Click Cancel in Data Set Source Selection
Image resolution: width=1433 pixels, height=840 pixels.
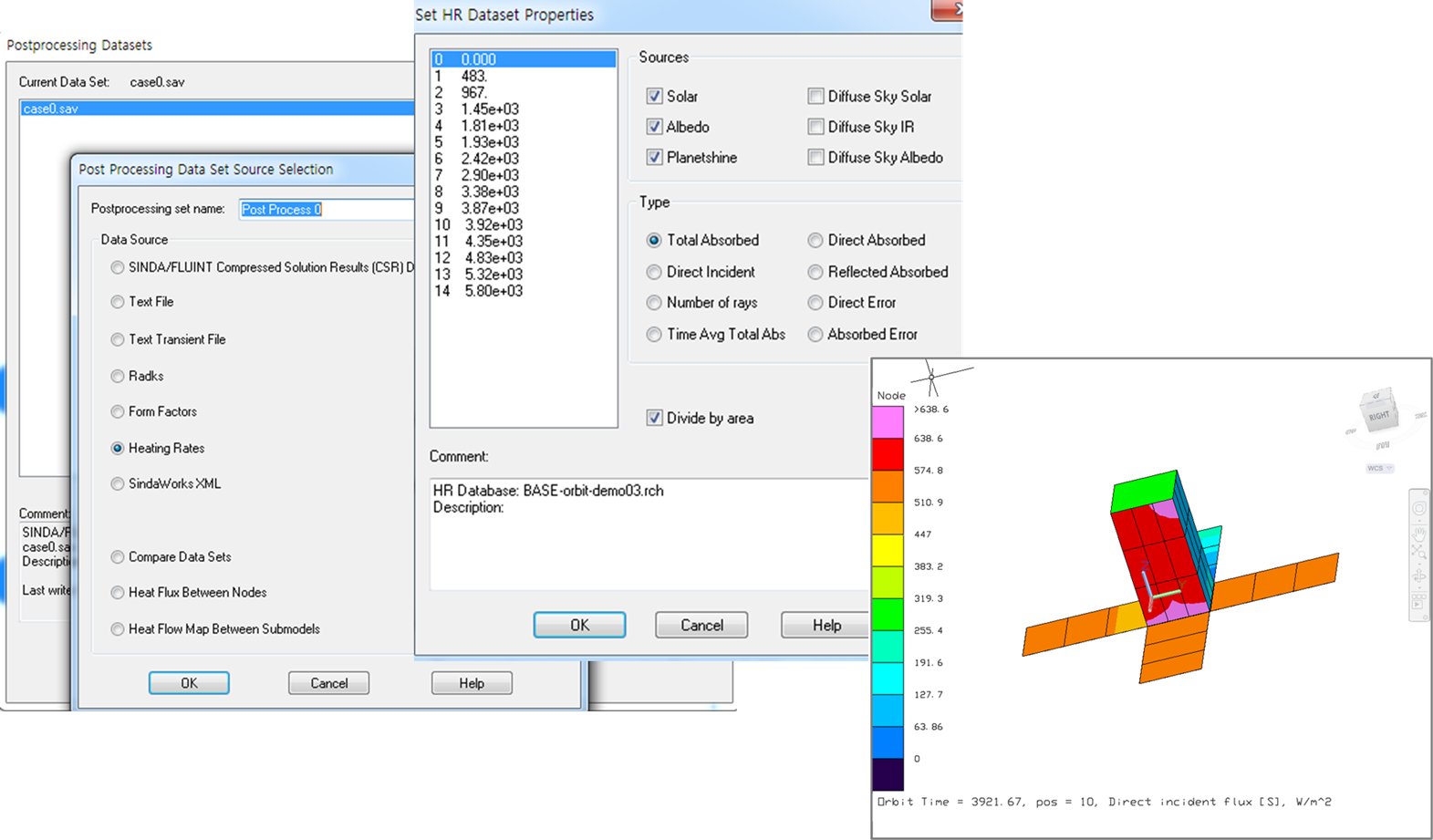328,683
